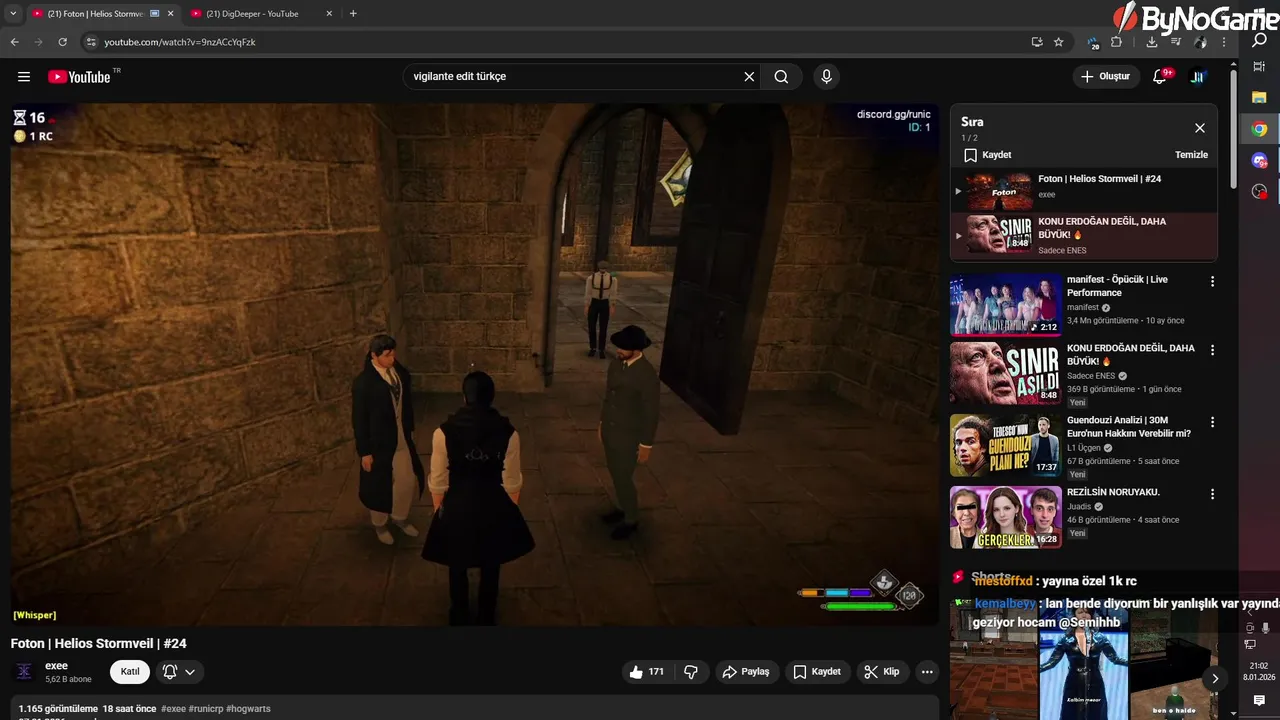Screen dimensions: 1280x720
Task: Start voice search with the microphone
Action: click(x=826, y=77)
